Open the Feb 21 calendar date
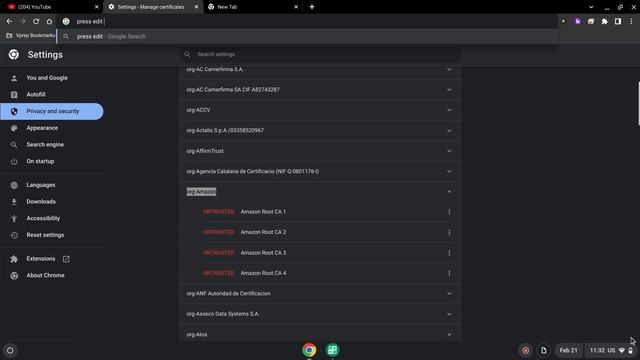The height and width of the screenshot is (360, 640). tap(568, 350)
